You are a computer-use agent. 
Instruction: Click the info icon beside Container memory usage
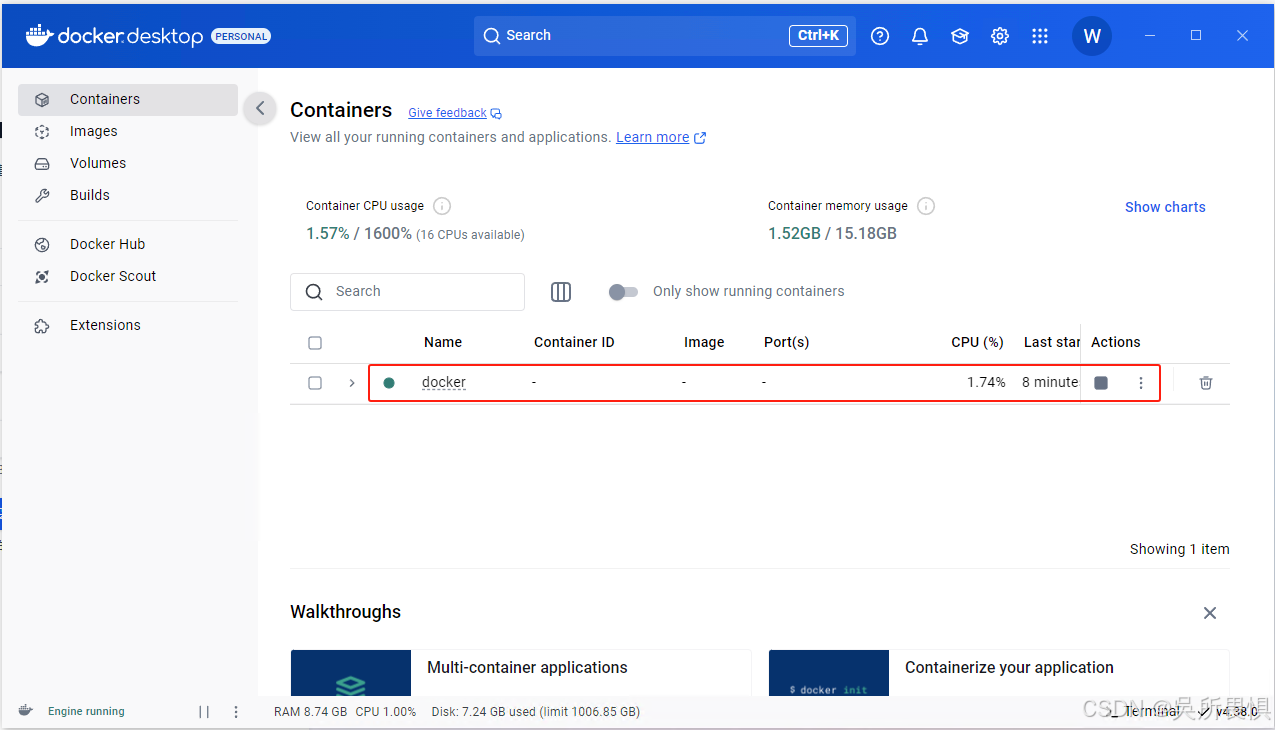tap(926, 206)
